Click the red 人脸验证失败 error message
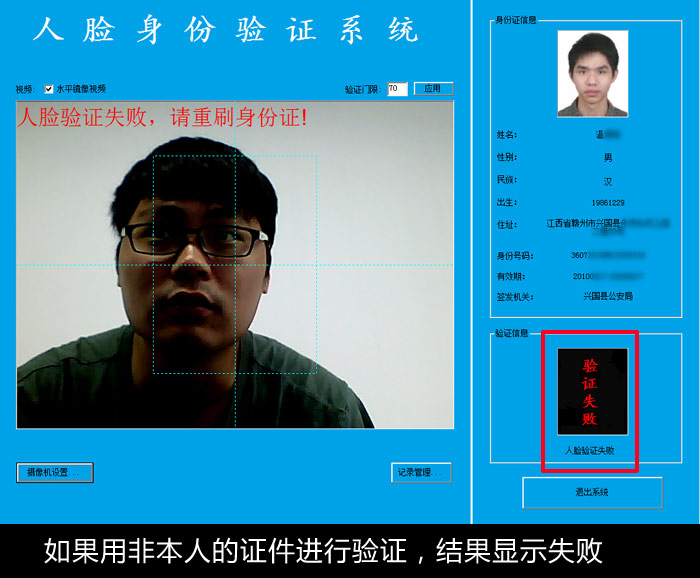700x578 pixels. (163, 117)
